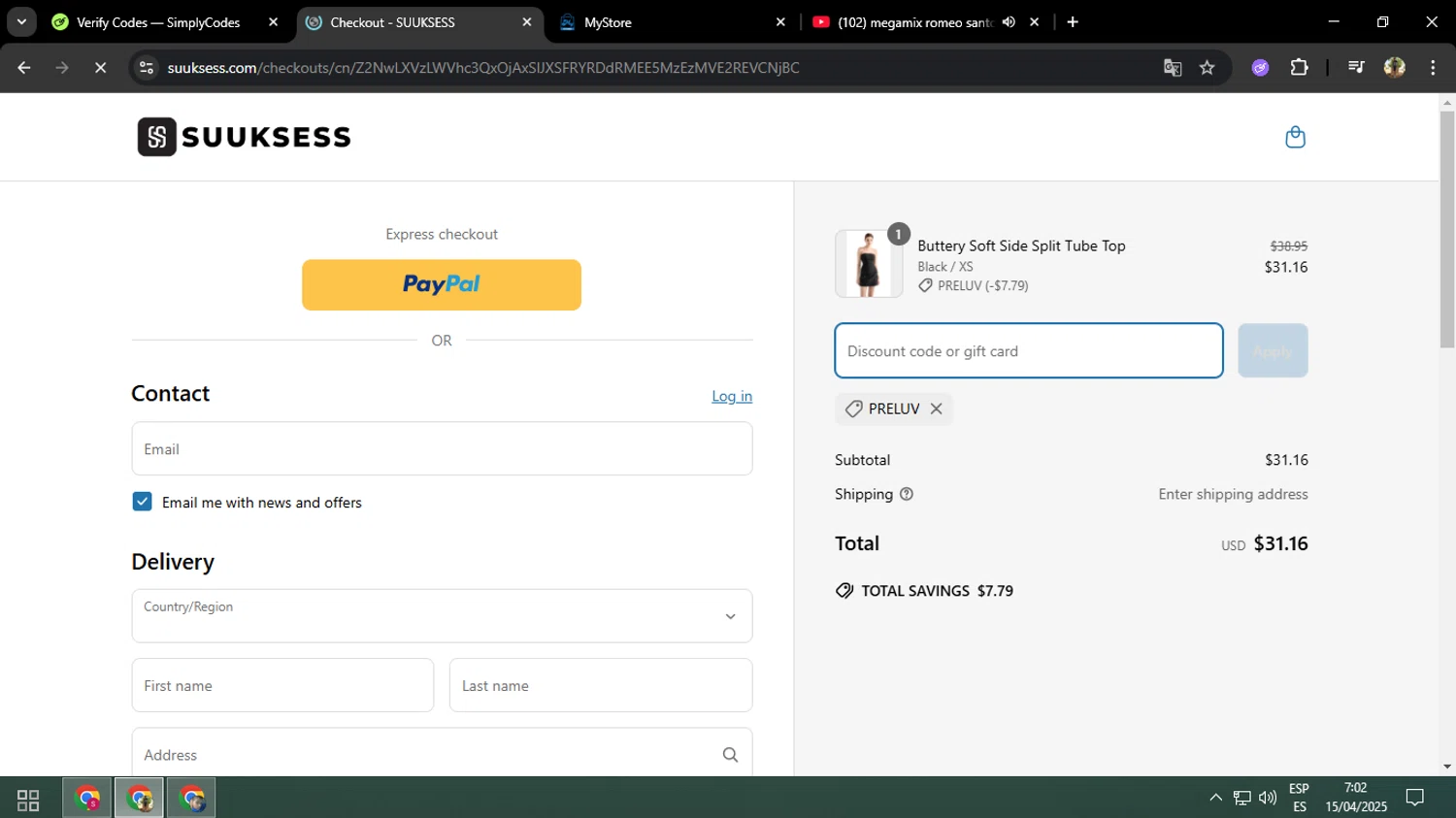The width and height of the screenshot is (1456, 818).
Task: Click the Buttery Soft Side Split Tube Top title
Action: pyautogui.click(x=1021, y=245)
